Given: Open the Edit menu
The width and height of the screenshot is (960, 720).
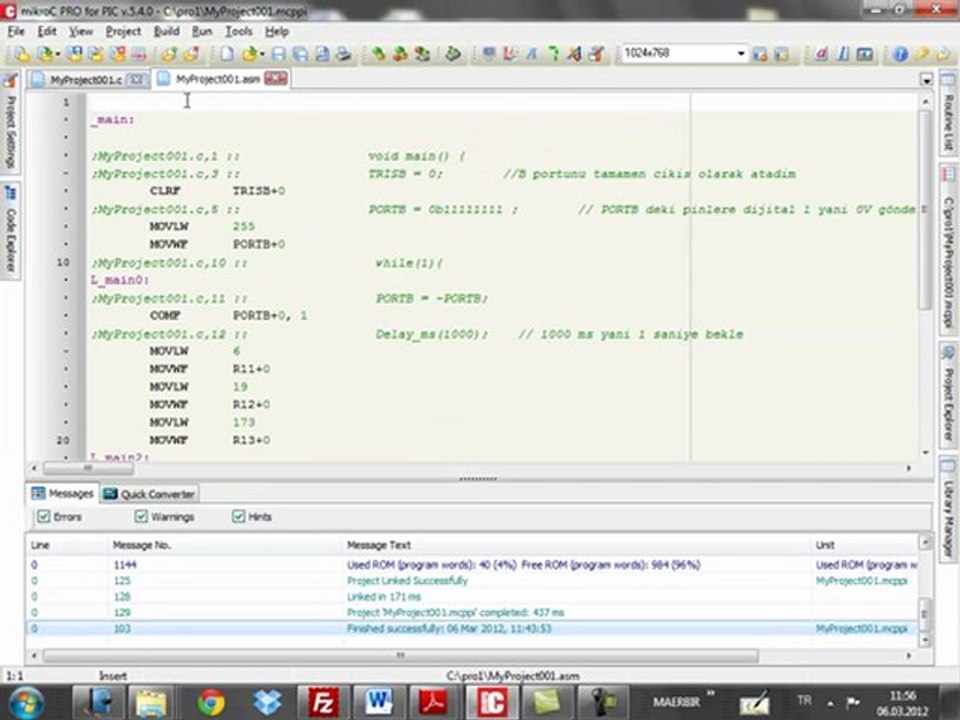Looking at the screenshot, I should point(47,32).
